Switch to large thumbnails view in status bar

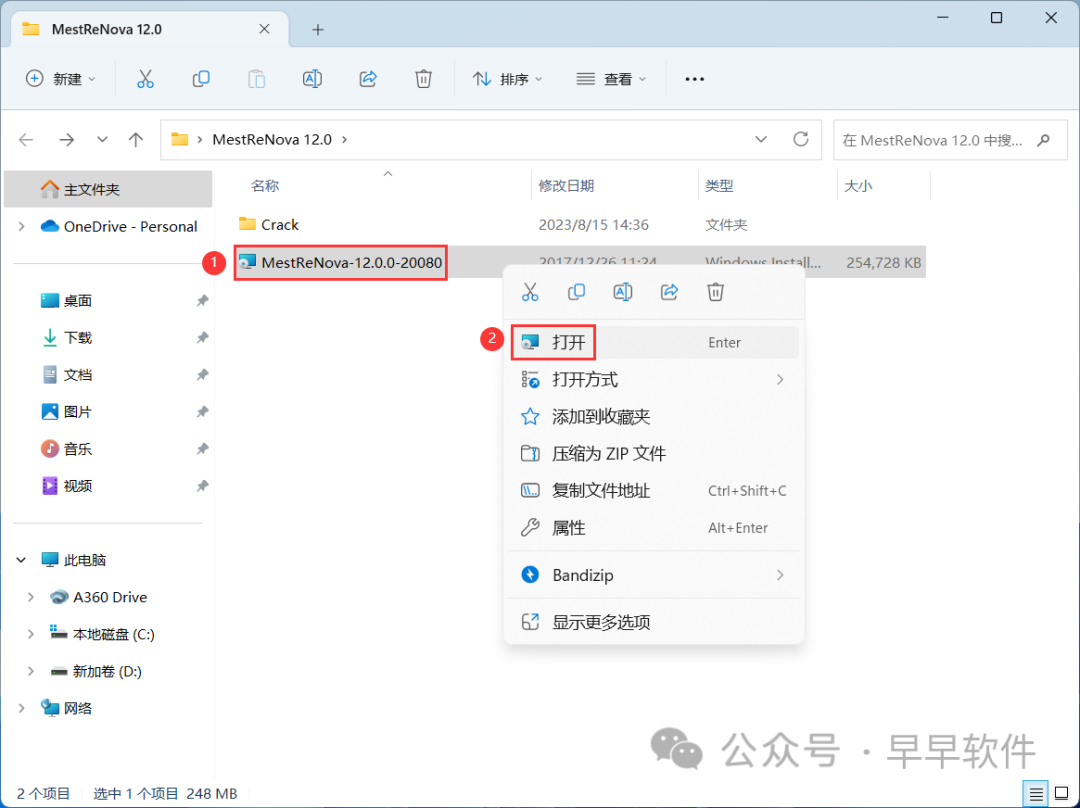click(x=1060, y=792)
